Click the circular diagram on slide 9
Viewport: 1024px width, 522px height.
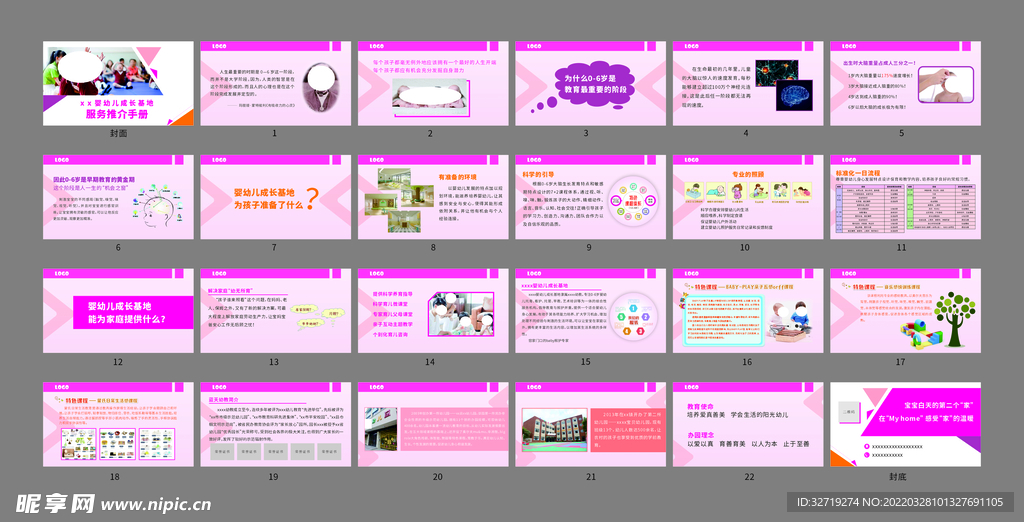pyautogui.click(x=633, y=200)
